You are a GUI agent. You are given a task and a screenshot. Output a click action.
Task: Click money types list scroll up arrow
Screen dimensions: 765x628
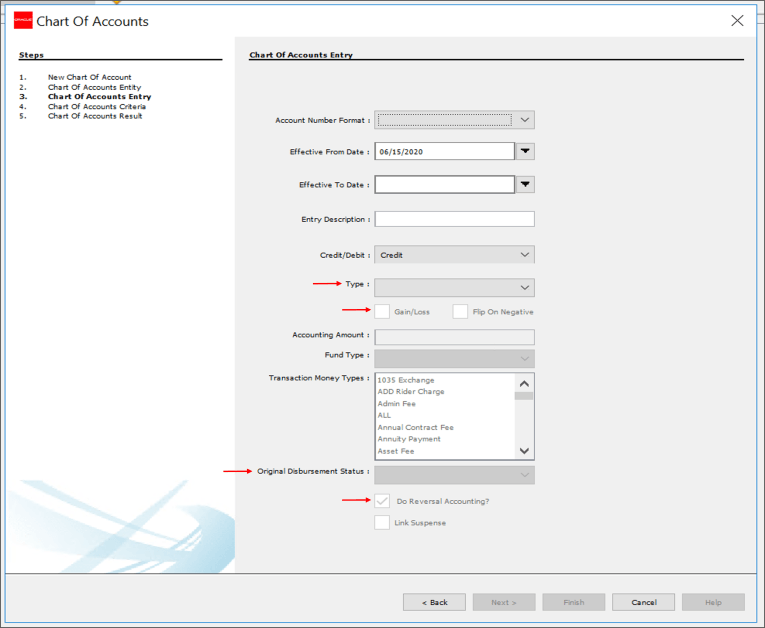pyautogui.click(x=524, y=384)
